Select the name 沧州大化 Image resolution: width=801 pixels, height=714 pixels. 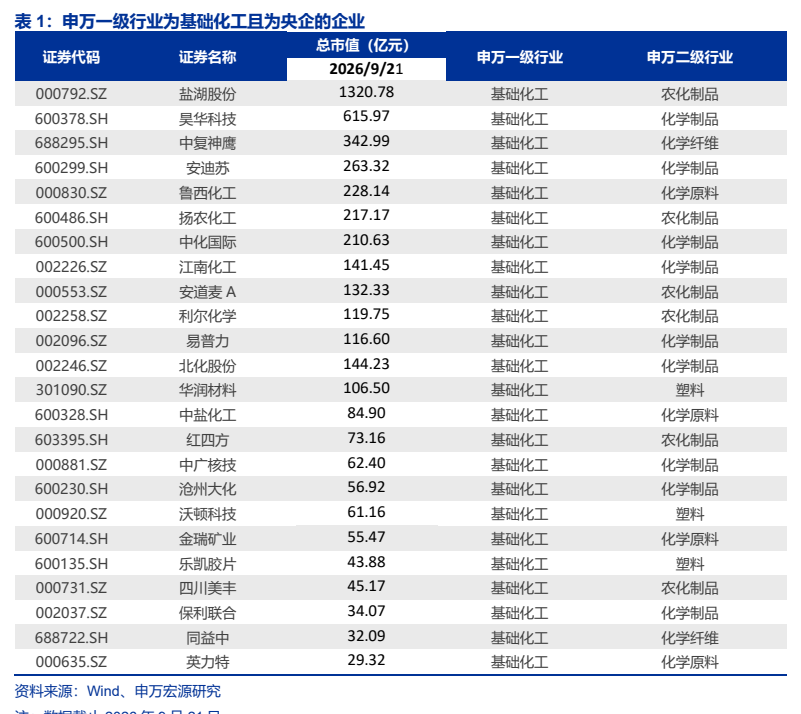pyautogui.click(x=207, y=489)
